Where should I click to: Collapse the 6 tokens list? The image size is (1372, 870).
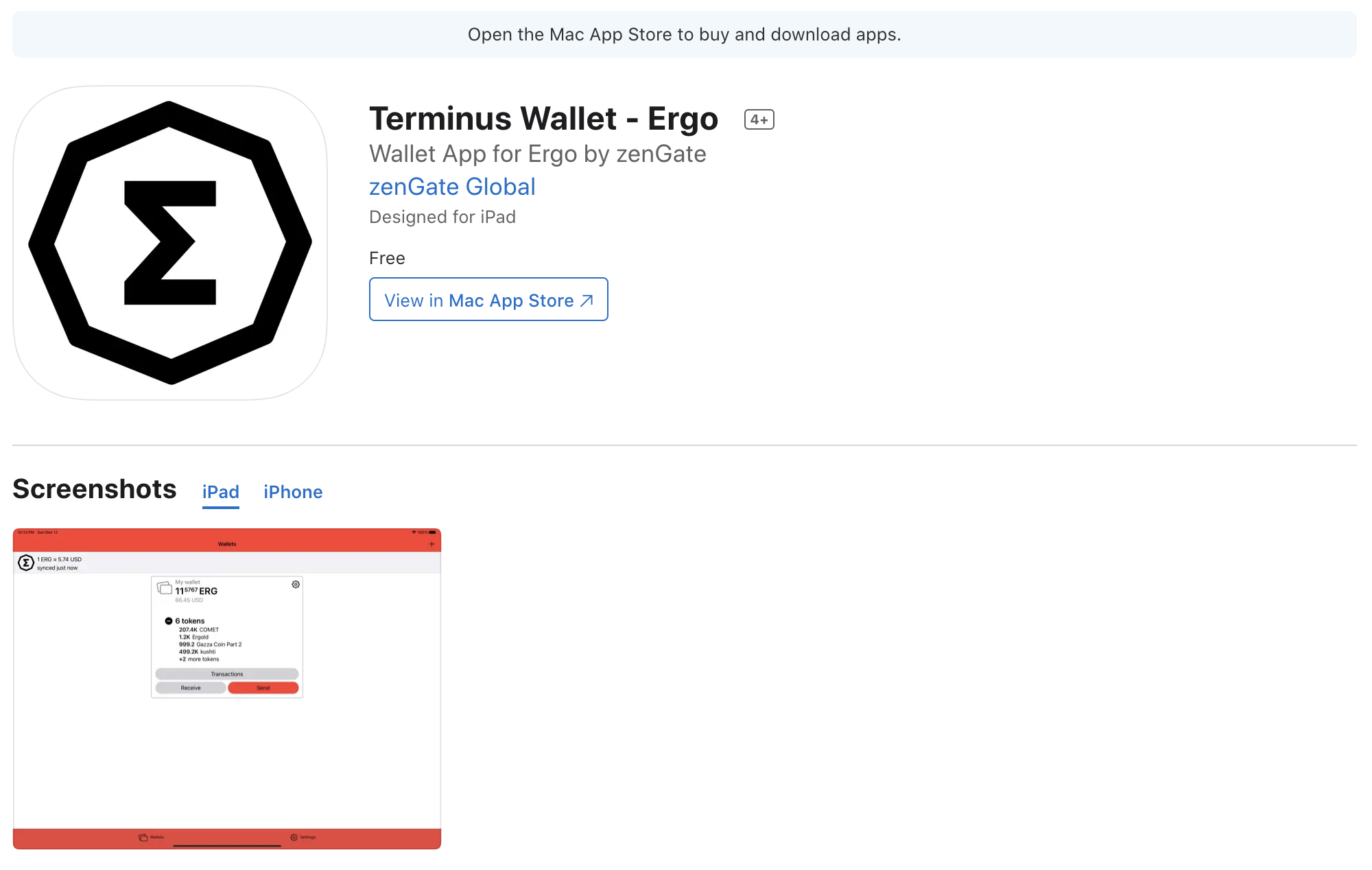[x=169, y=620]
